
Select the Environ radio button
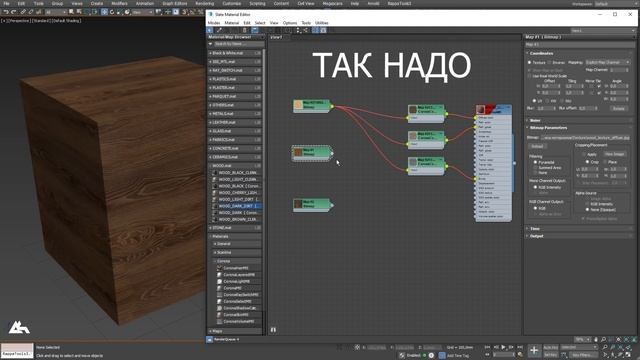coord(549,62)
